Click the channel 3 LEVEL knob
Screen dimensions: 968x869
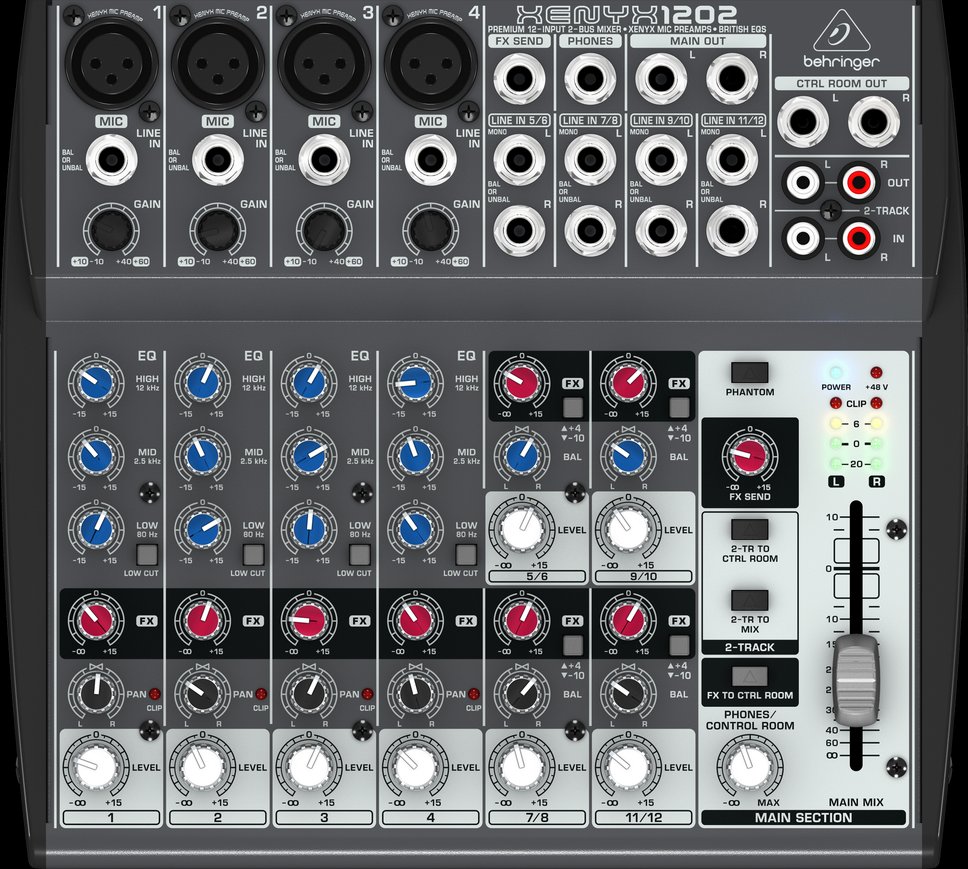pyautogui.click(x=309, y=768)
